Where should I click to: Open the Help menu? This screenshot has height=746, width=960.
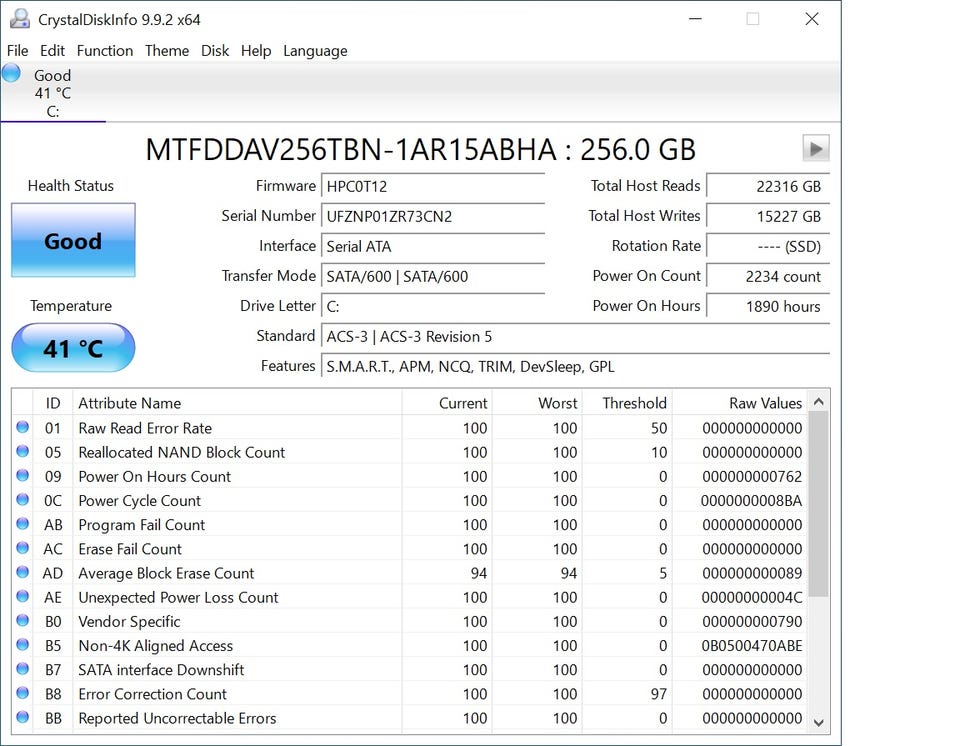click(x=256, y=51)
